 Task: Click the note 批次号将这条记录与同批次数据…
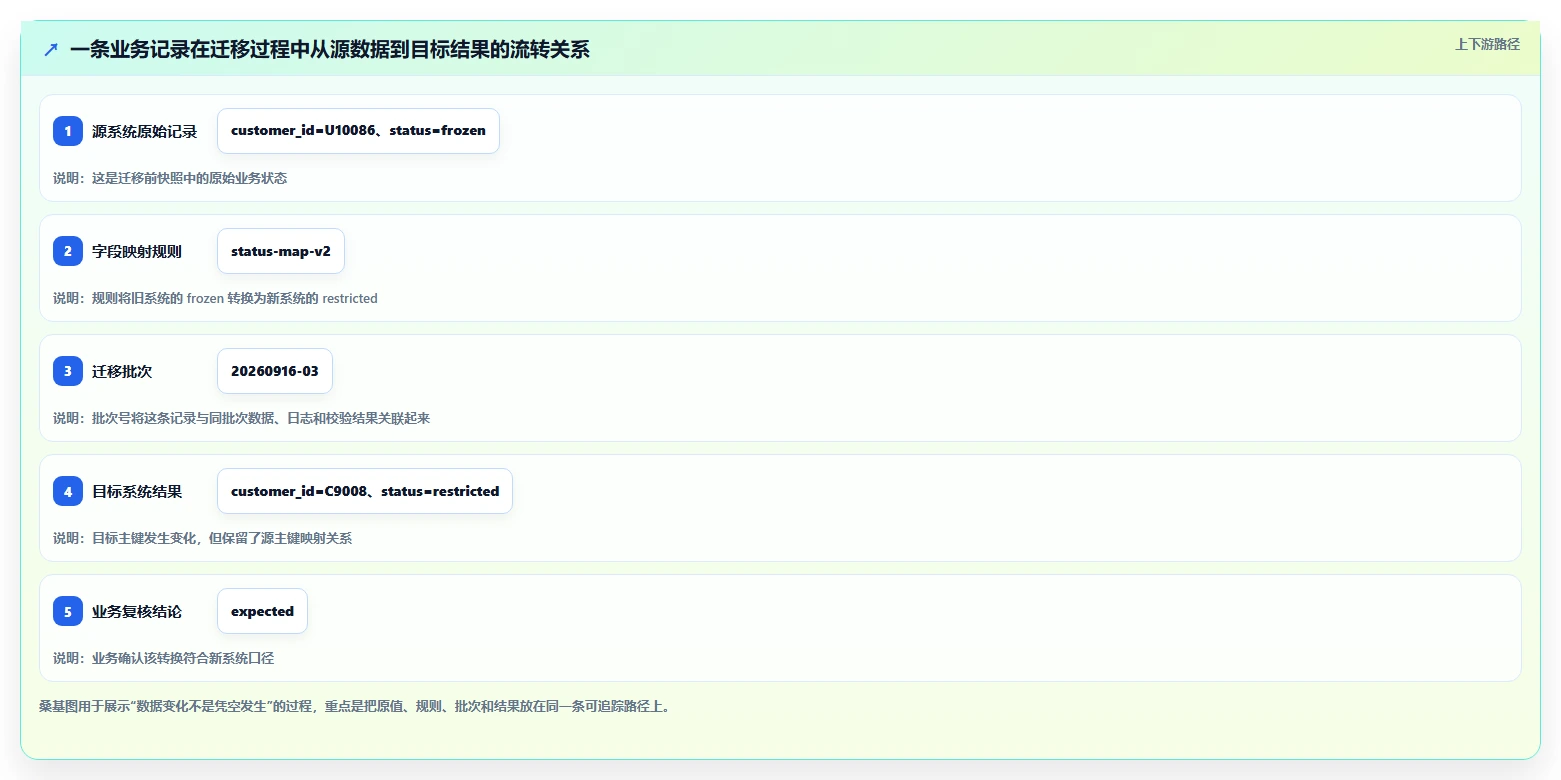[241, 418]
